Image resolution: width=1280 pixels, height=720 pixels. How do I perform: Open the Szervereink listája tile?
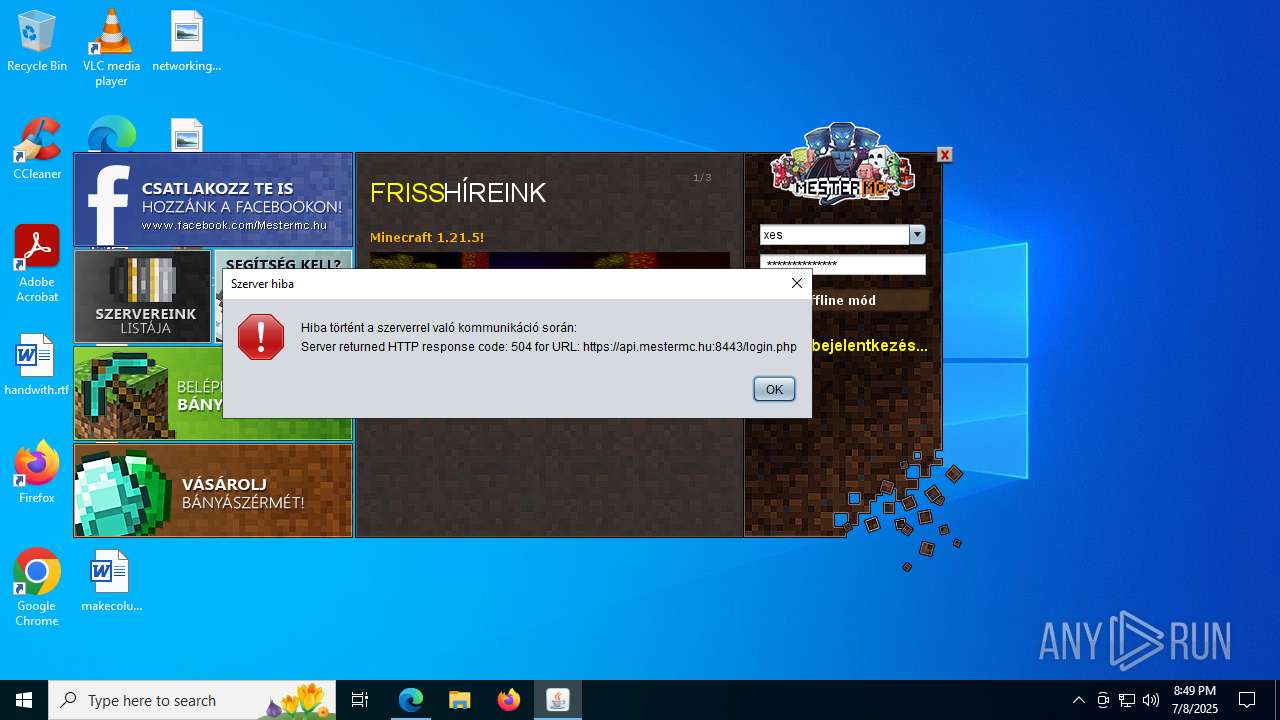pyautogui.click(x=143, y=296)
